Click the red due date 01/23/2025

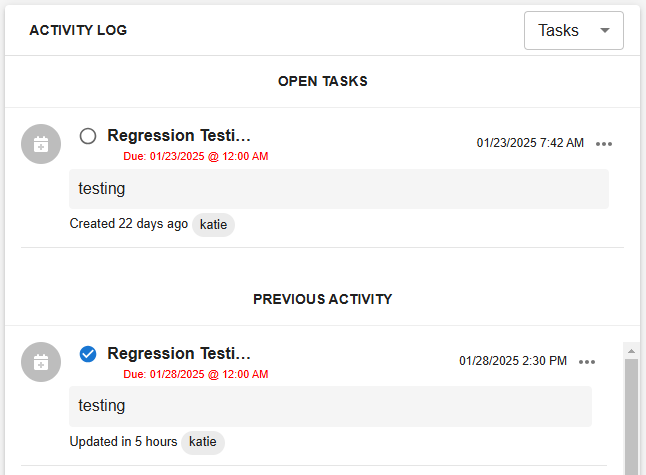[x=196, y=157]
